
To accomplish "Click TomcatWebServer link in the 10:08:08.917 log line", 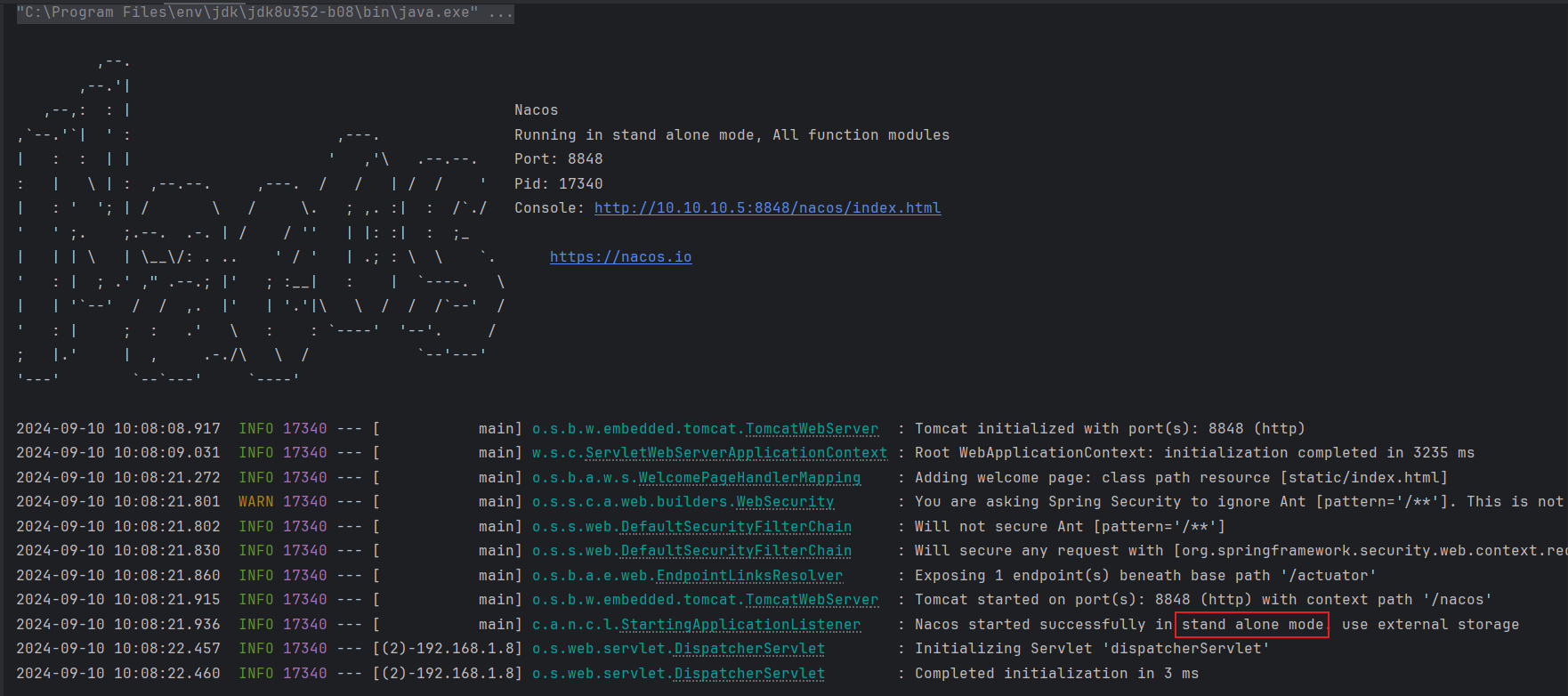I will [812, 429].
